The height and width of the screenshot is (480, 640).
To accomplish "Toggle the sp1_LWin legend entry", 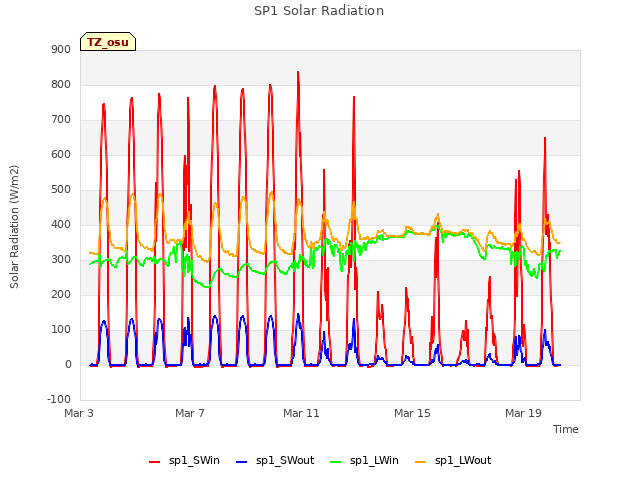I will (x=364, y=460).
